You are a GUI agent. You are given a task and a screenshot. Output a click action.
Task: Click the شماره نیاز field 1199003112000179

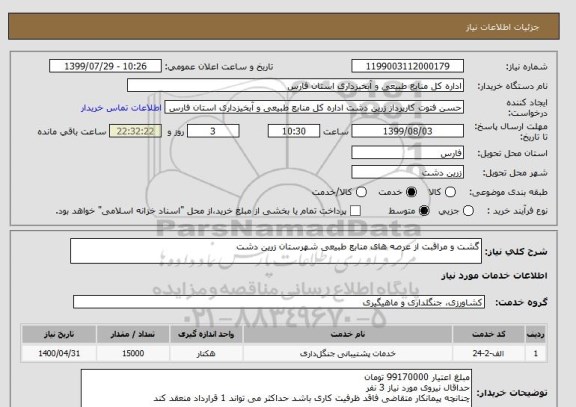407,66
